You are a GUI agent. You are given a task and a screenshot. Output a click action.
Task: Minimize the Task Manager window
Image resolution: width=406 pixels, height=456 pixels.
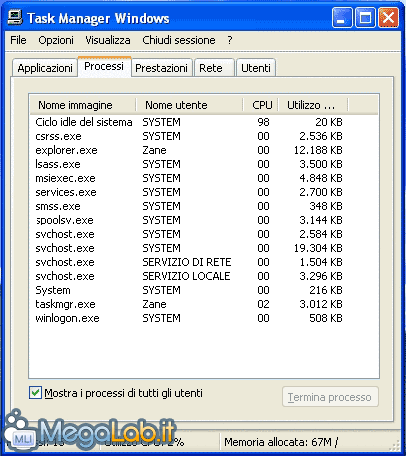click(342, 18)
